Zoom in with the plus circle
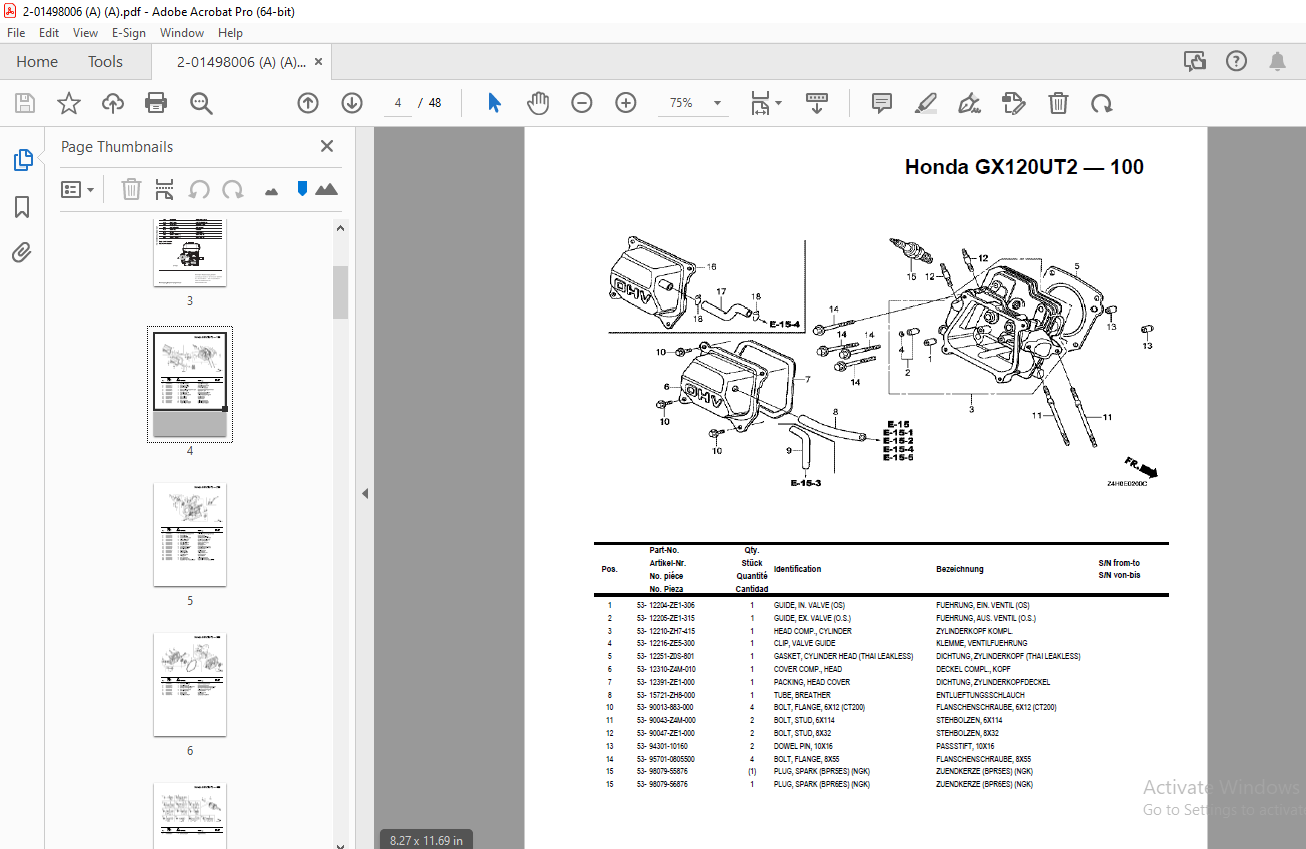 coord(626,103)
